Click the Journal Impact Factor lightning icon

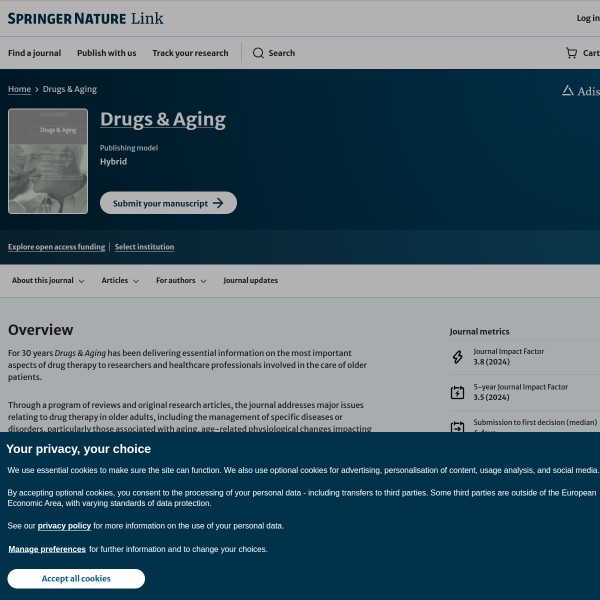[457, 357]
